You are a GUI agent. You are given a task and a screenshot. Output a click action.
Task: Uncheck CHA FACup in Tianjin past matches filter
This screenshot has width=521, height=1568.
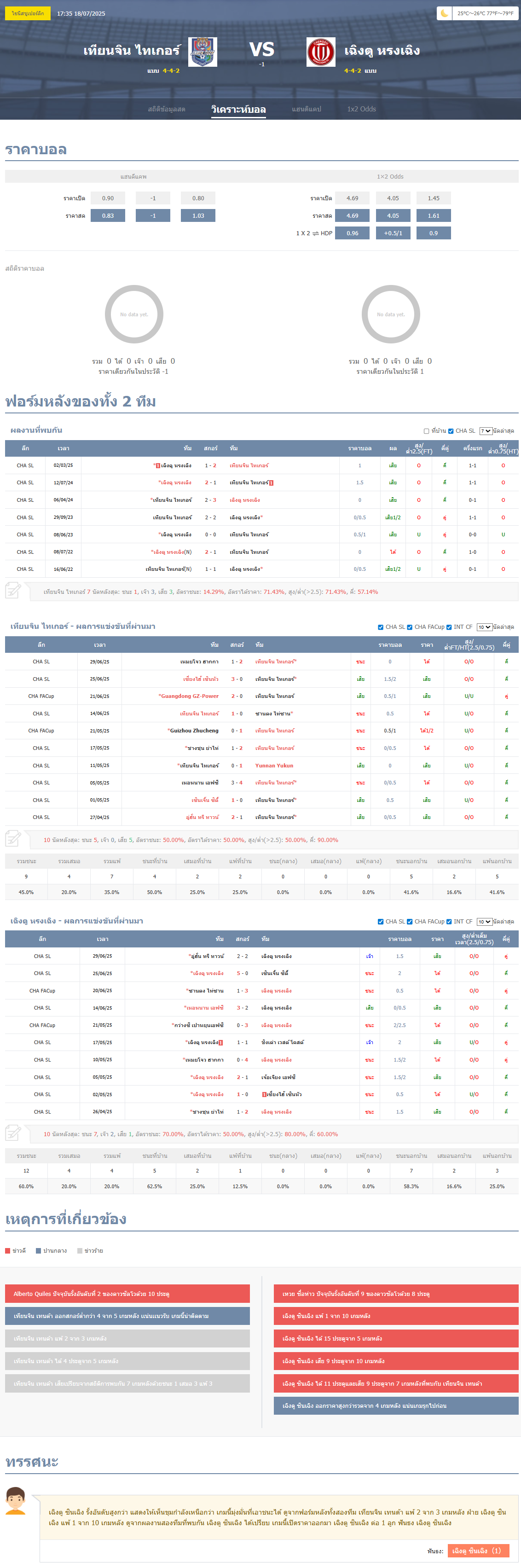pyautogui.click(x=410, y=627)
